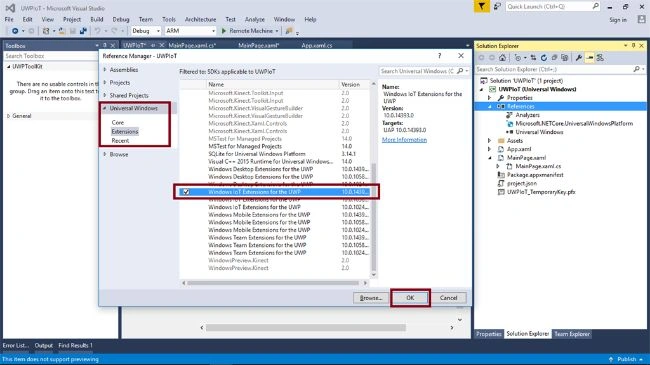Screen dimensions: 650x365
Task: Open Properties wrench icon in Solution Explorer
Action: pos(579,58)
